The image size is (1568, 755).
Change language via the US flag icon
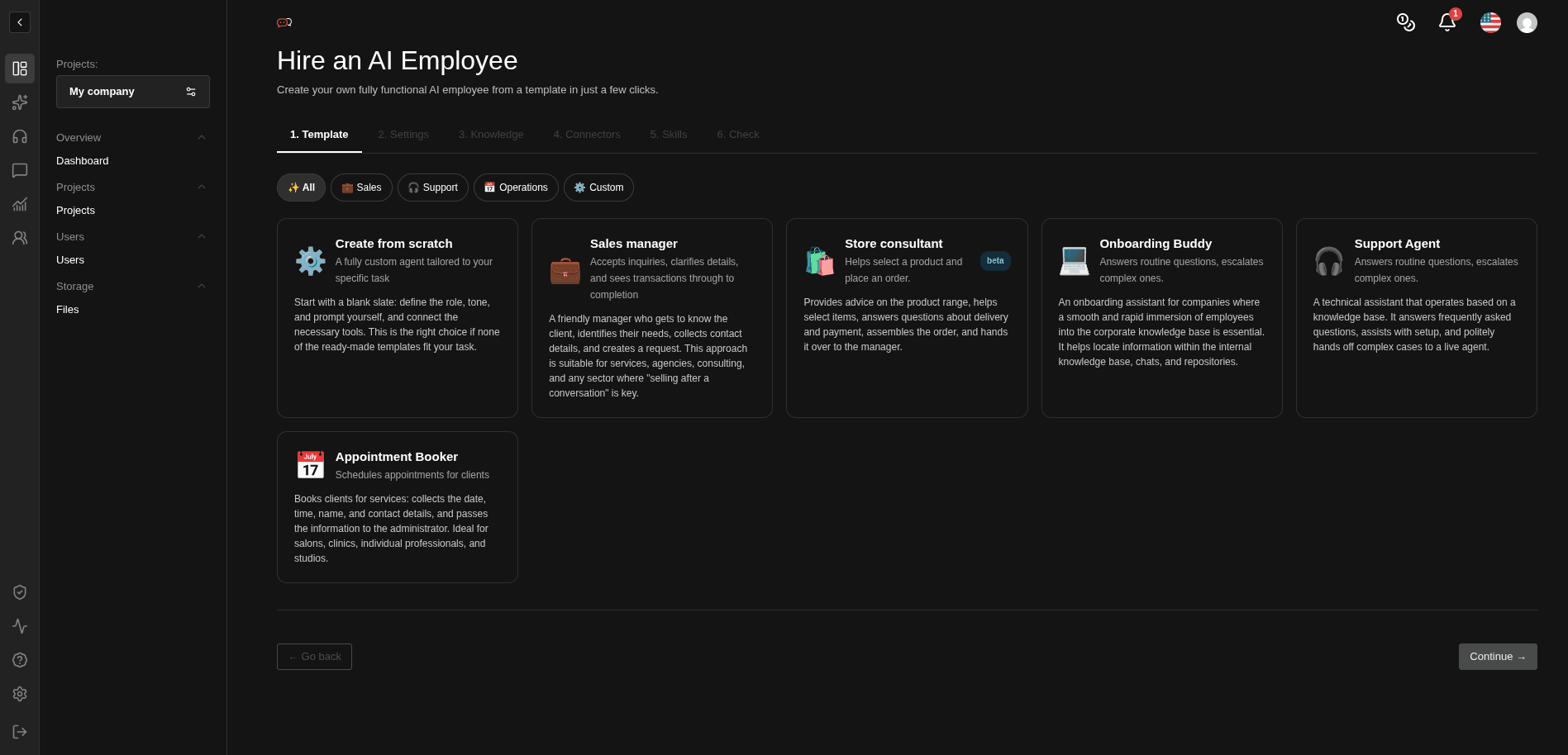point(1490,22)
